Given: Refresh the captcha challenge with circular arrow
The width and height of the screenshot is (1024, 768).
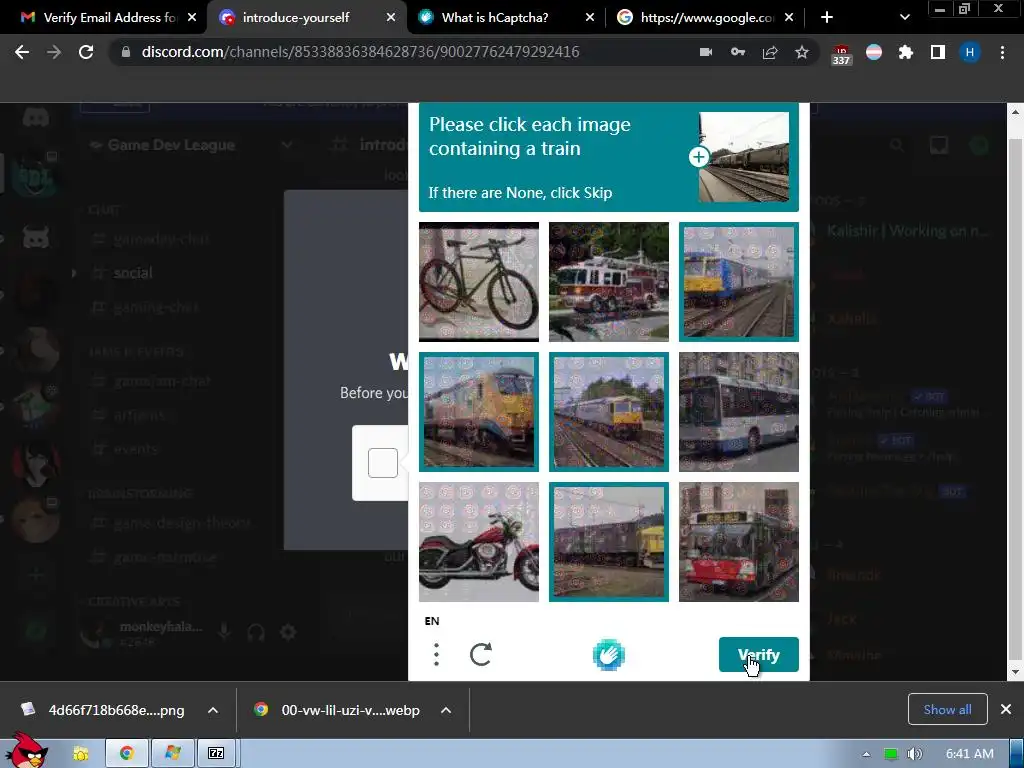Looking at the screenshot, I should click(x=481, y=654).
